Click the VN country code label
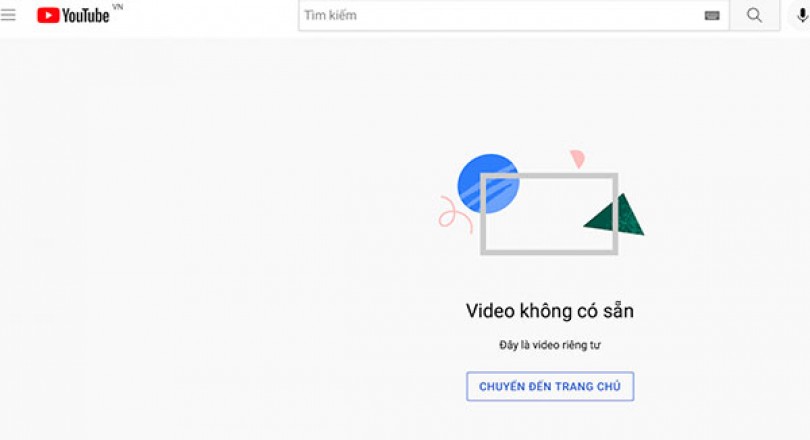 118,7
